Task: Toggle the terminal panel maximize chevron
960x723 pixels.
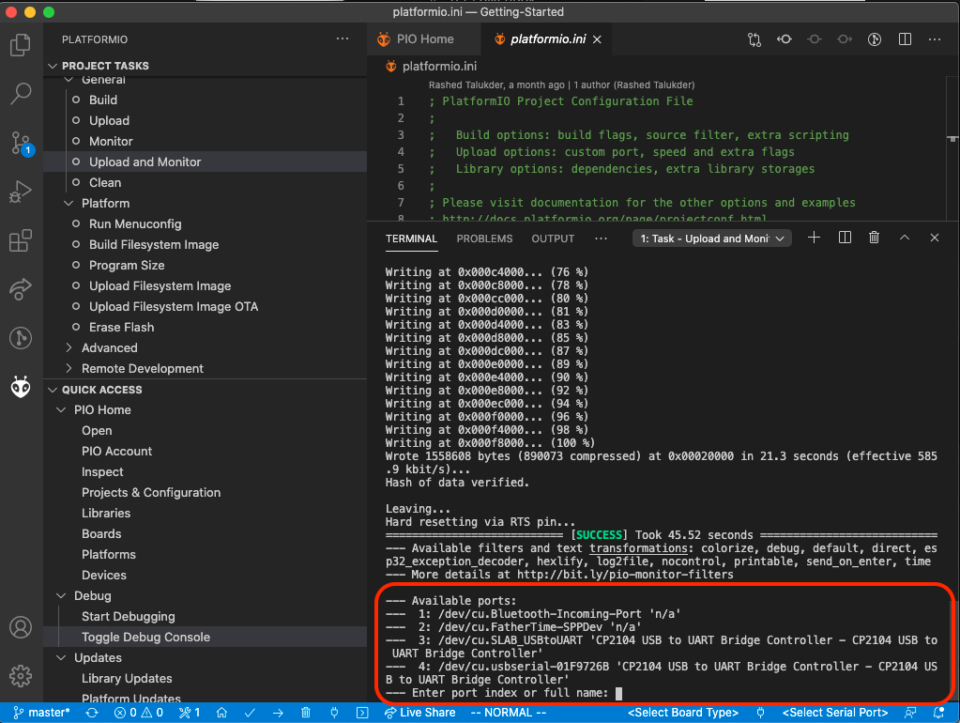Action: pyautogui.click(x=904, y=237)
